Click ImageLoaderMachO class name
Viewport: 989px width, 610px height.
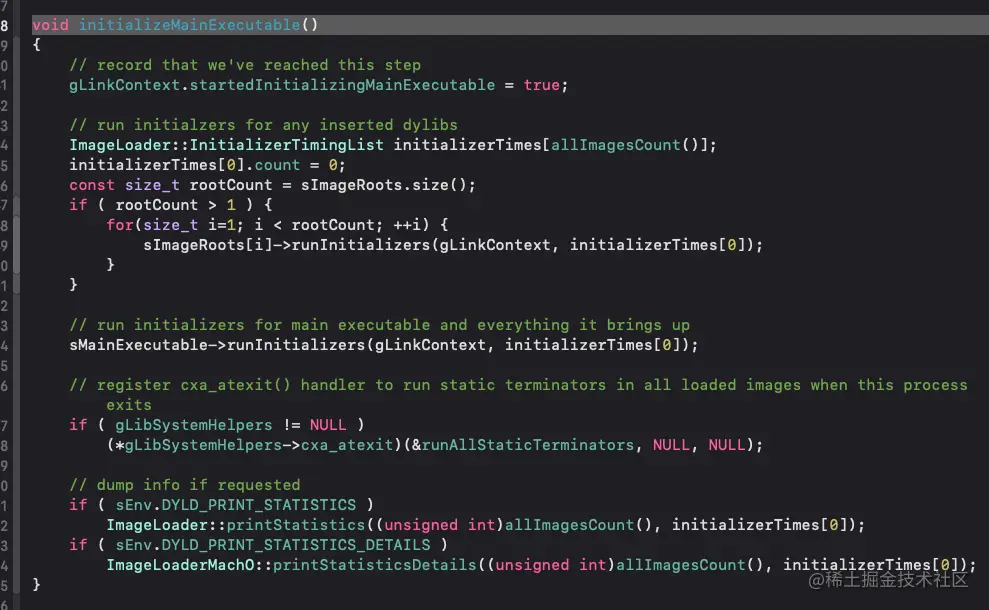(180, 565)
